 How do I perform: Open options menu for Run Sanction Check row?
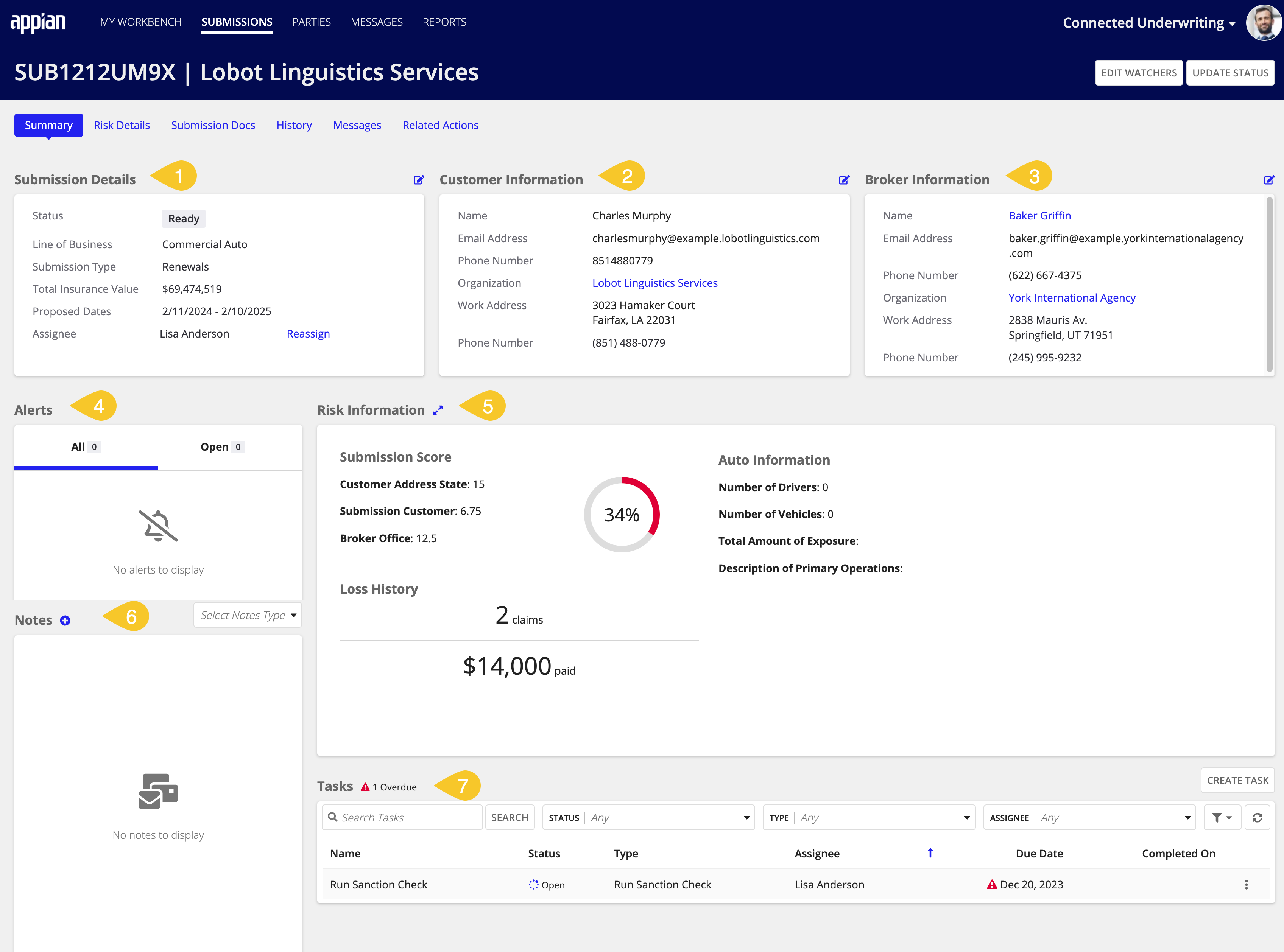[x=1247, y=884]
